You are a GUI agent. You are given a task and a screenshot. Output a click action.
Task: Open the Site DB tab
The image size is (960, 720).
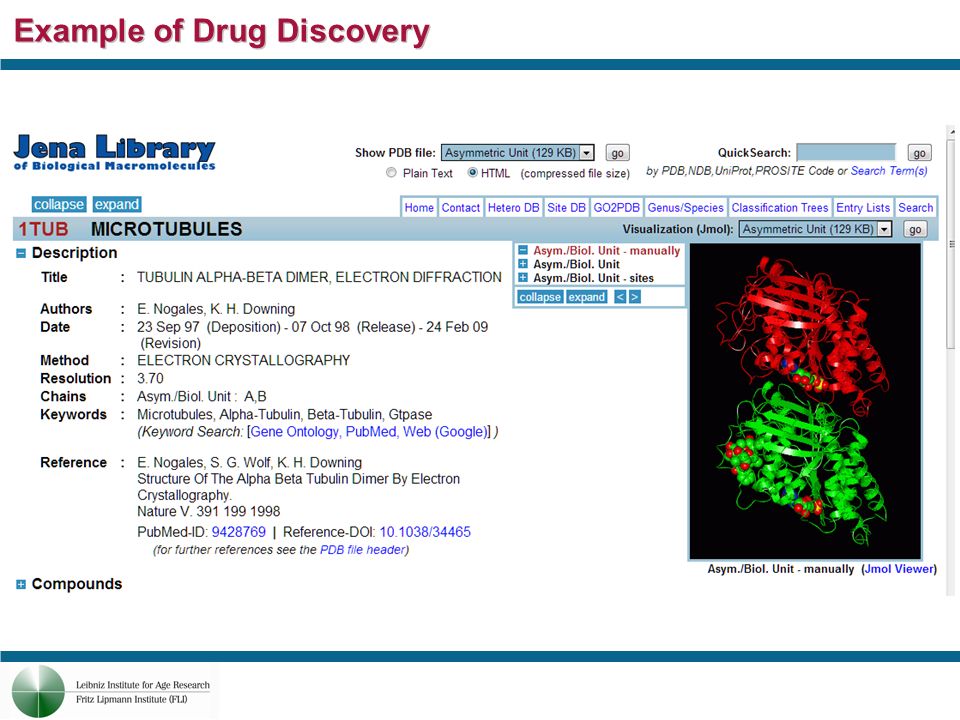pyautogui.click(x=566, y=208)
